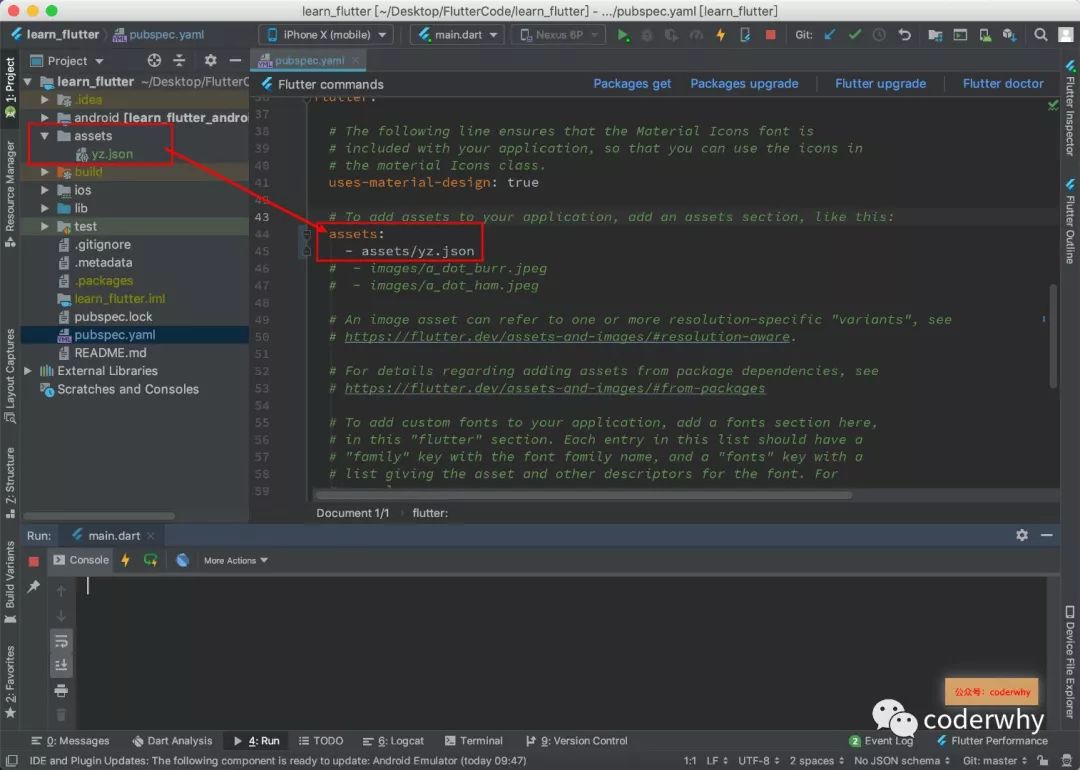Image resolution: width=1080 pixels, height=770 pixels.
Task: Open More Actions dropdown in console
Action: click(236, 561)
